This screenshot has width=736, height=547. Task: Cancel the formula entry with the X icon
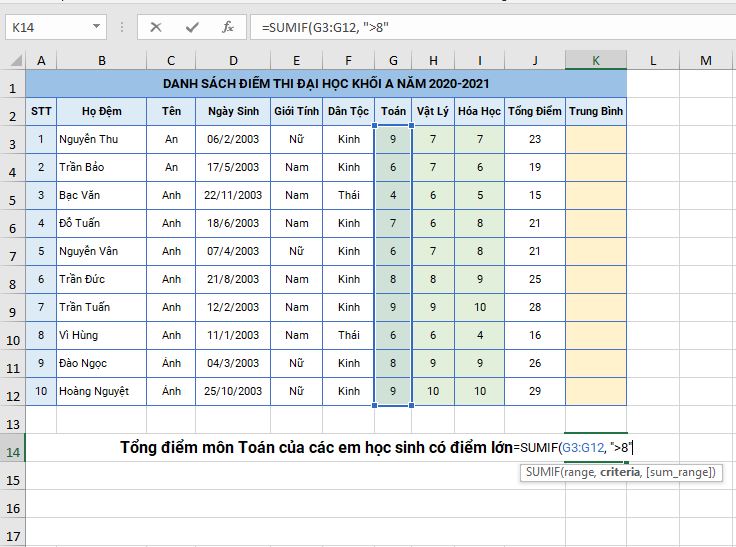click(x=155, y=27)
